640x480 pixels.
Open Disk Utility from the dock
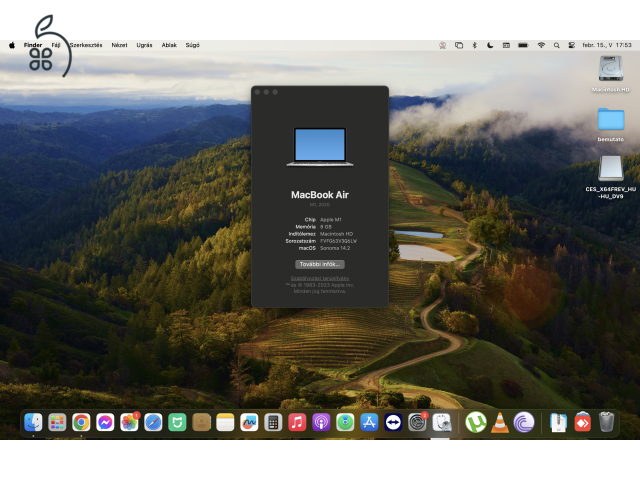coord(441,422)
